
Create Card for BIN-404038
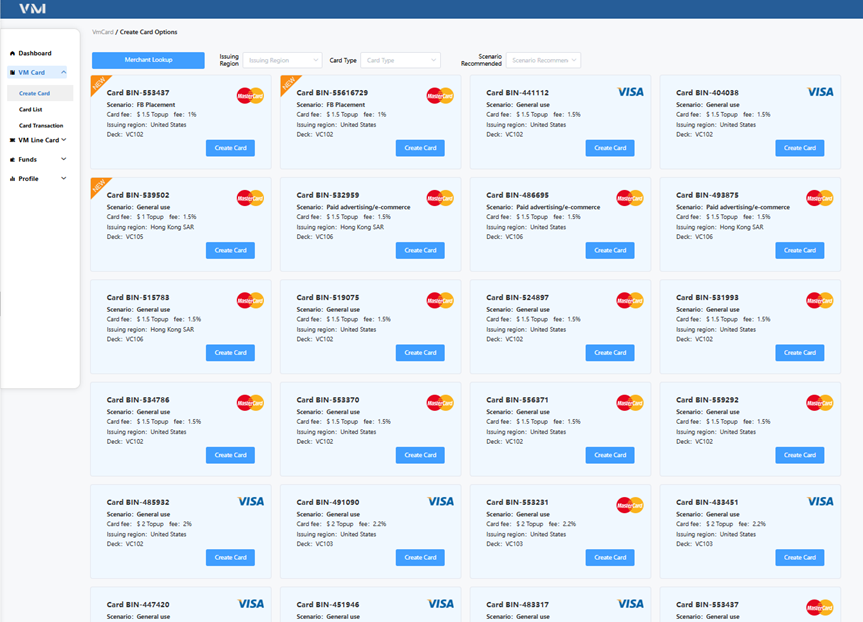pyautogui.click(x=799, y=148)
